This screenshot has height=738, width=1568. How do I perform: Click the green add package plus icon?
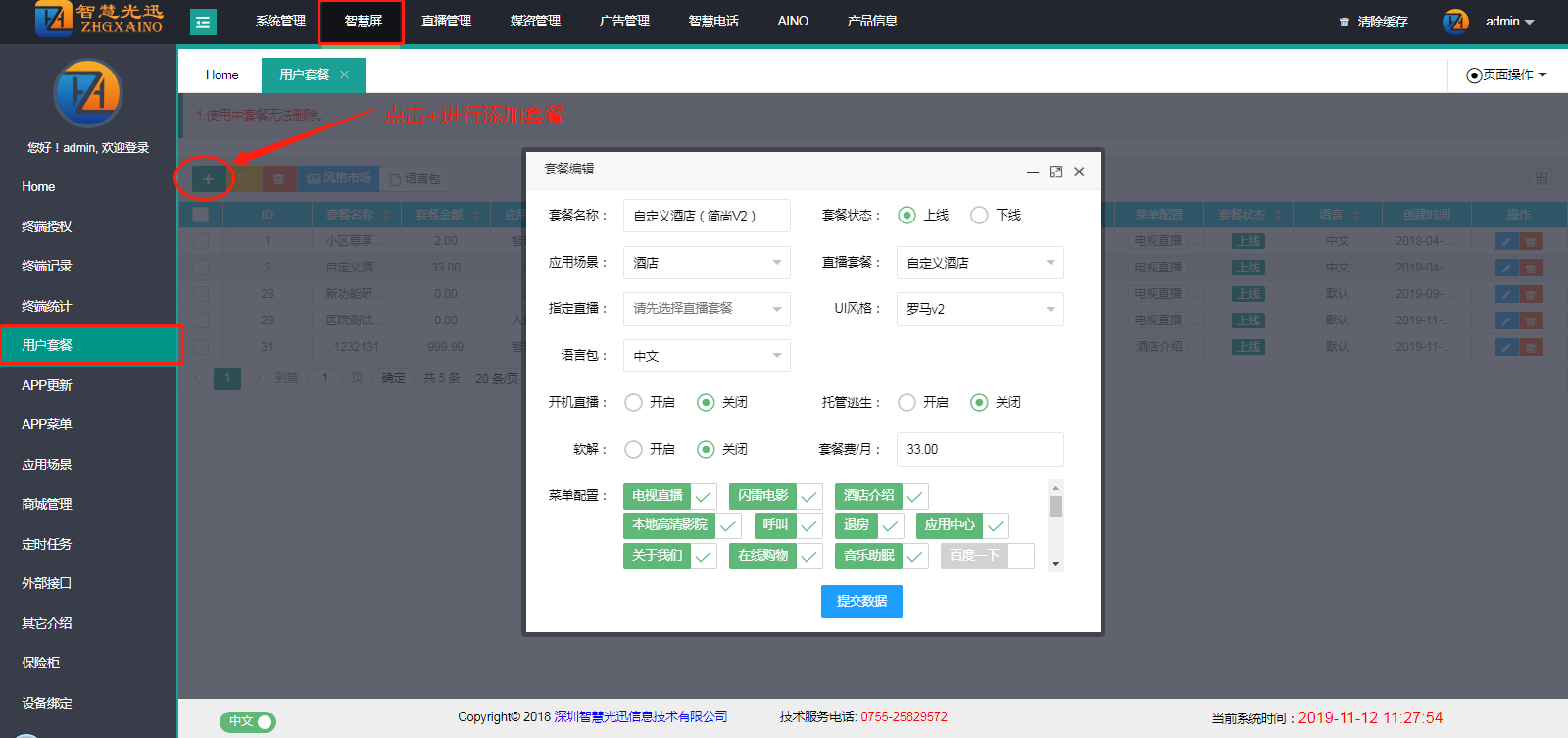[x=208, y=179]
